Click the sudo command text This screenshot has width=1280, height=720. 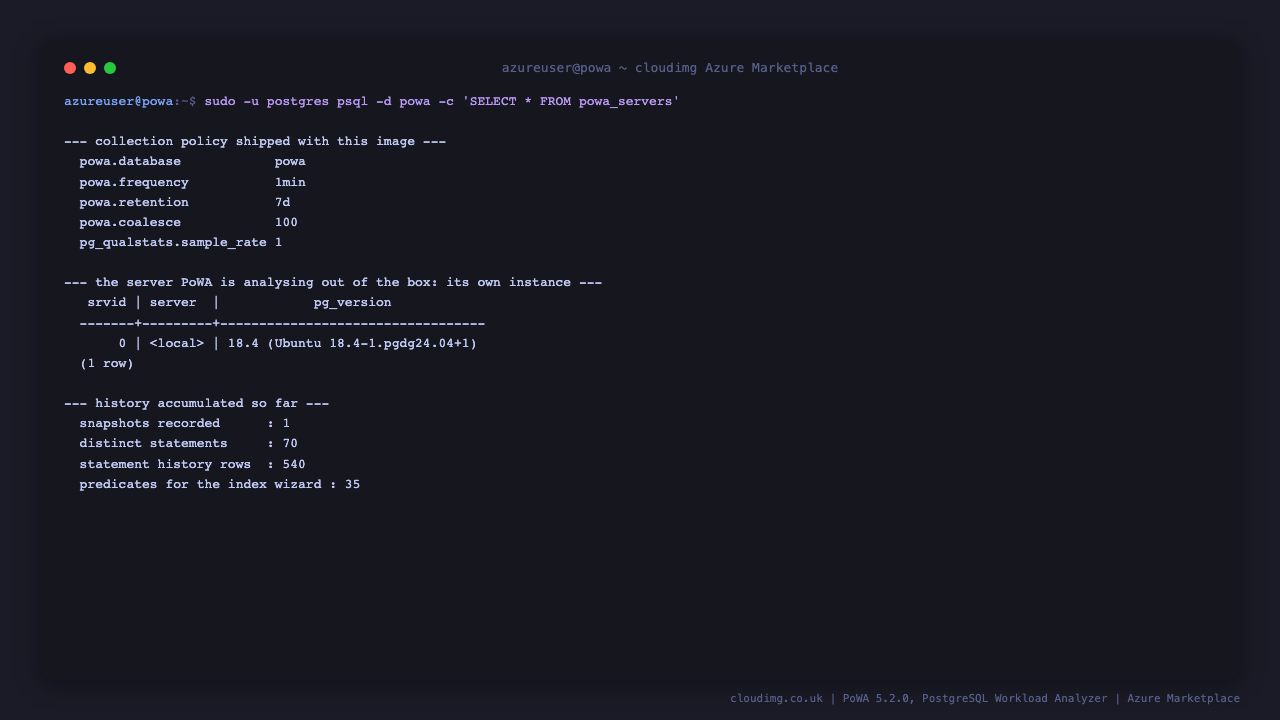220,101
